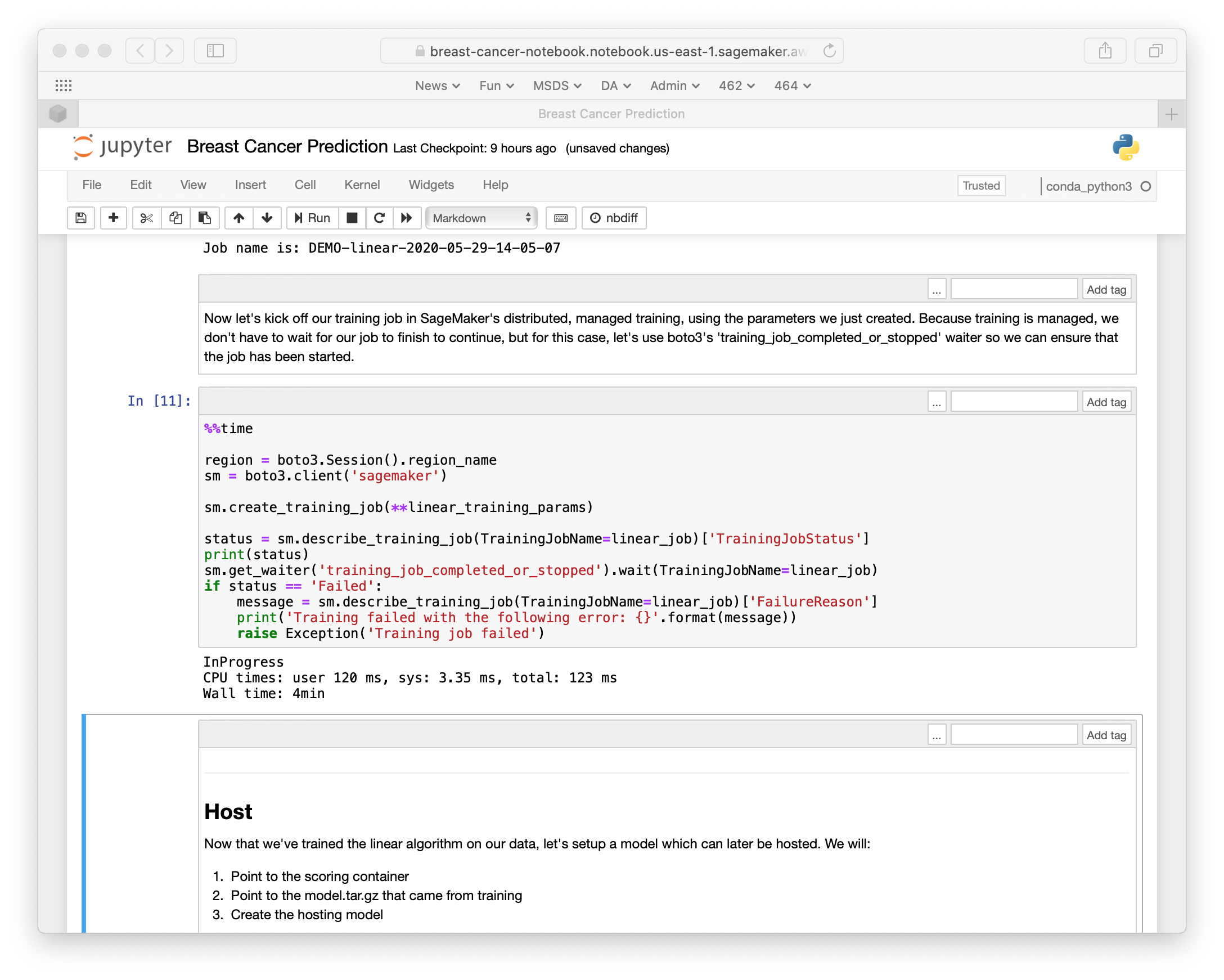The width and height of the screenshot is (1224, 980).
Task: Copy selected cells icon
Action: (176, 218)
